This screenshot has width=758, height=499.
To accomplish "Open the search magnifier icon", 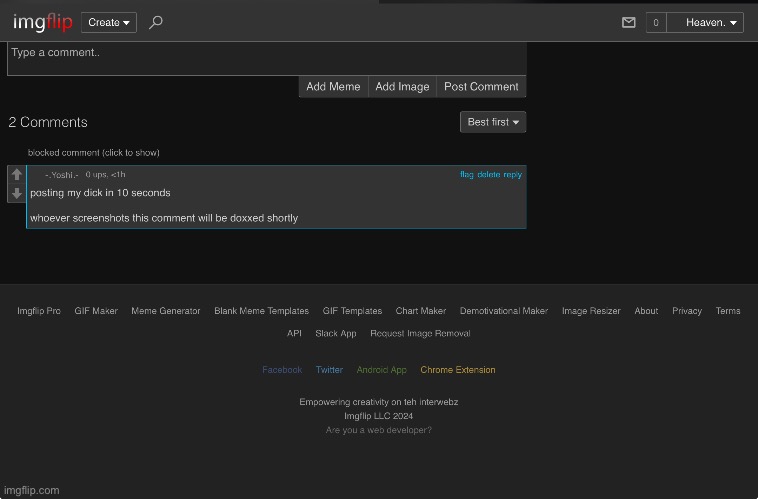I will click(x=155, y=22).
